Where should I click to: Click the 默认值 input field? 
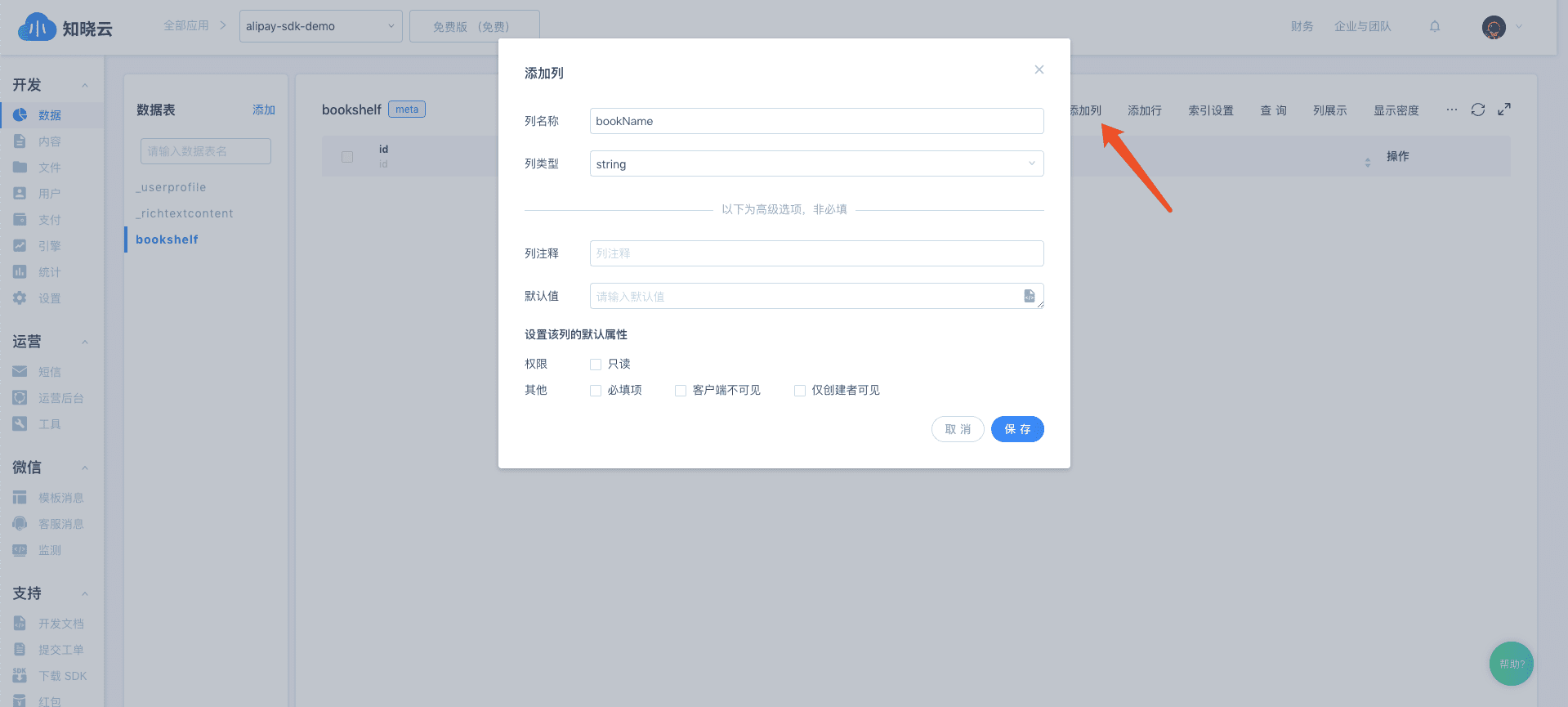(817, 296)
